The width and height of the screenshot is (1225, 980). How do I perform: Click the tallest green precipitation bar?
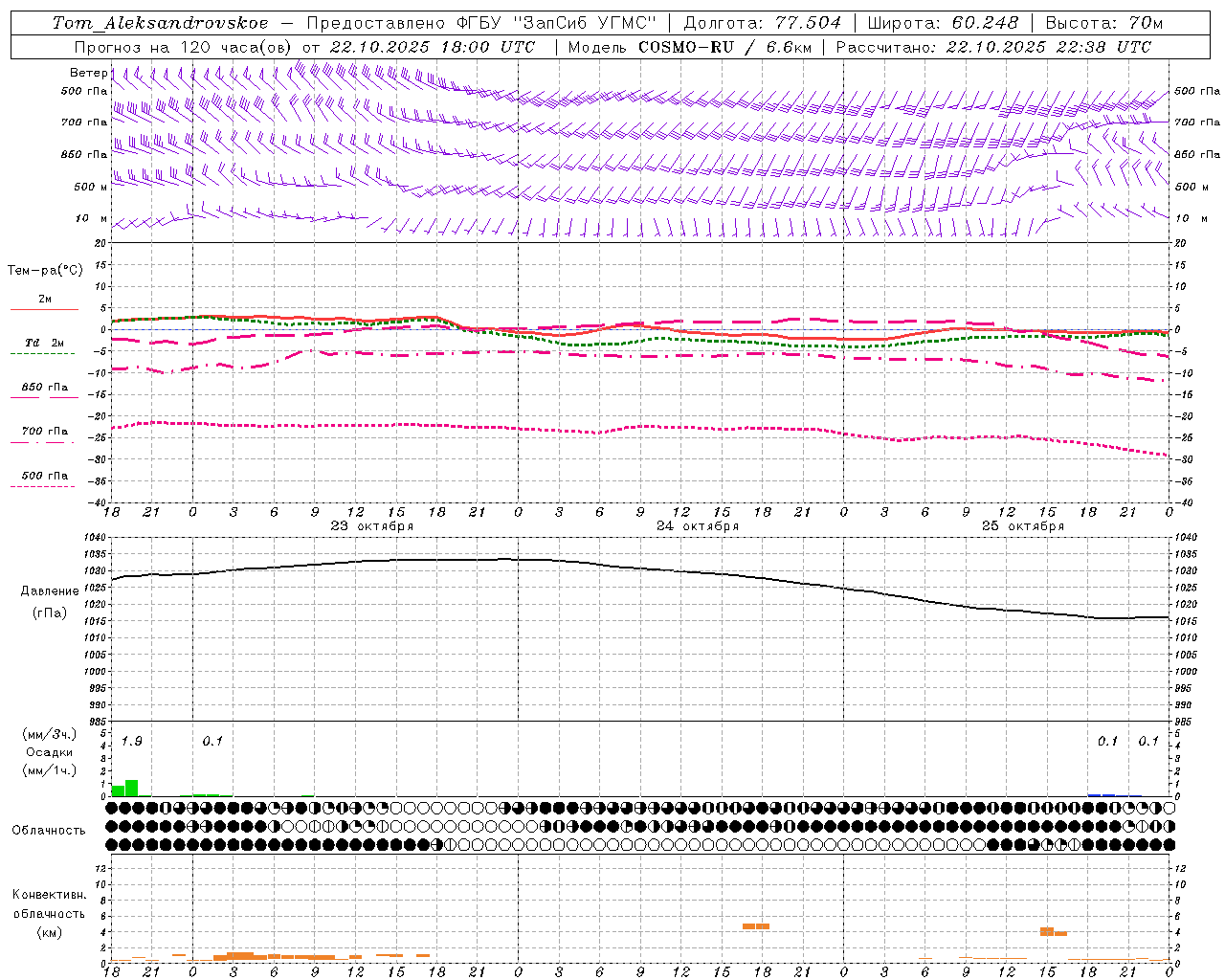point(132,788)
